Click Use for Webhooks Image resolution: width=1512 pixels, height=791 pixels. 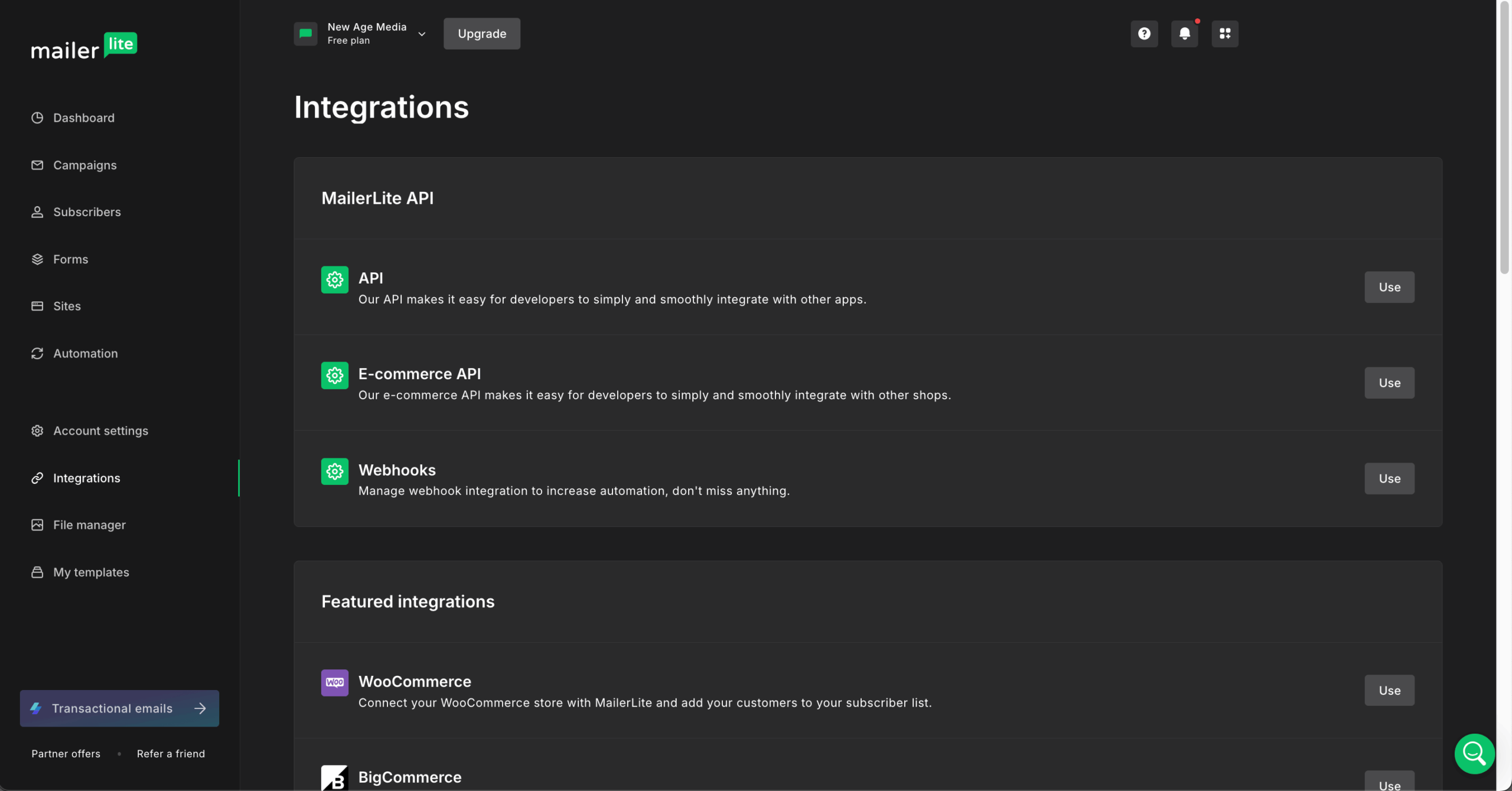pyautogui.click(x=1389, y=478)
